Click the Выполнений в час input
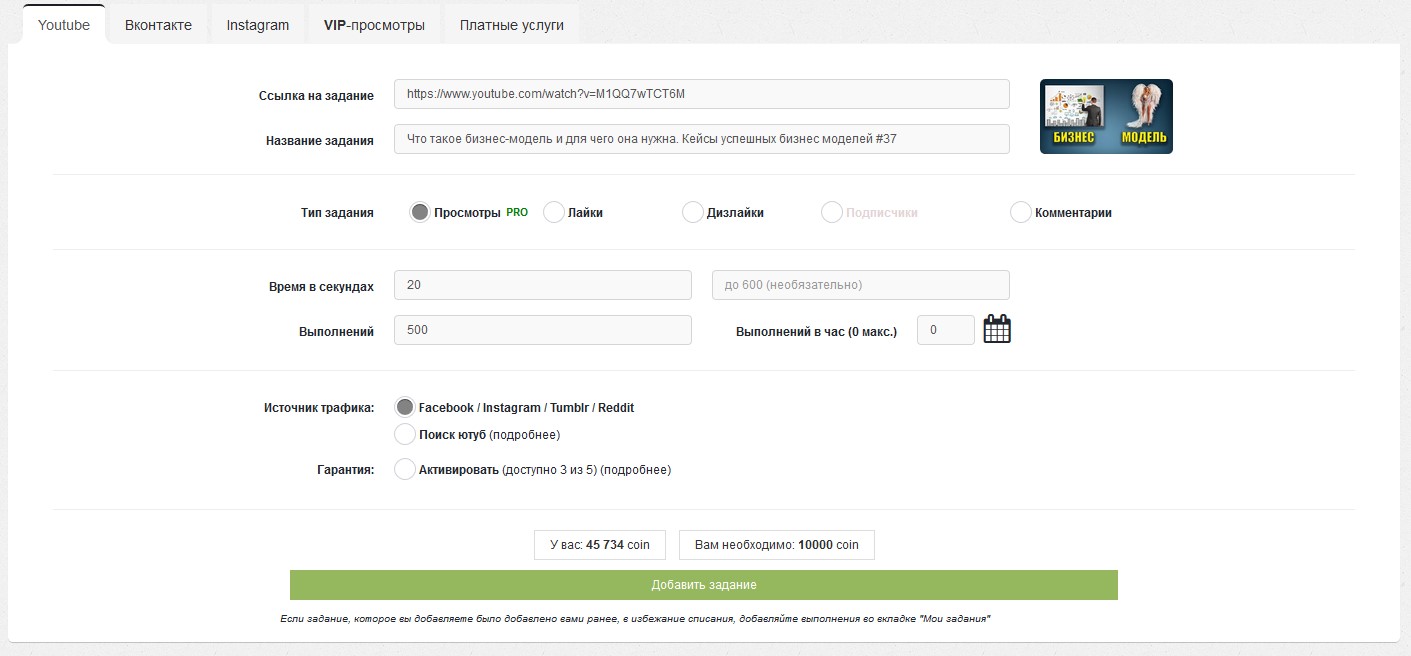1411x656 pixels. (x=945, y=330)
